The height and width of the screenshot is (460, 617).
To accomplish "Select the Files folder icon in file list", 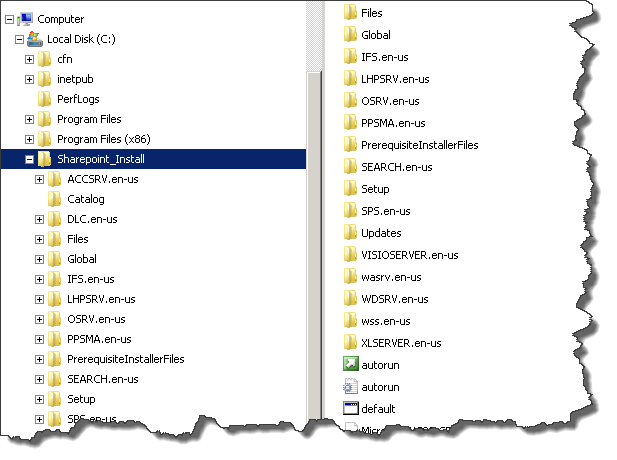I will (350, 13).
